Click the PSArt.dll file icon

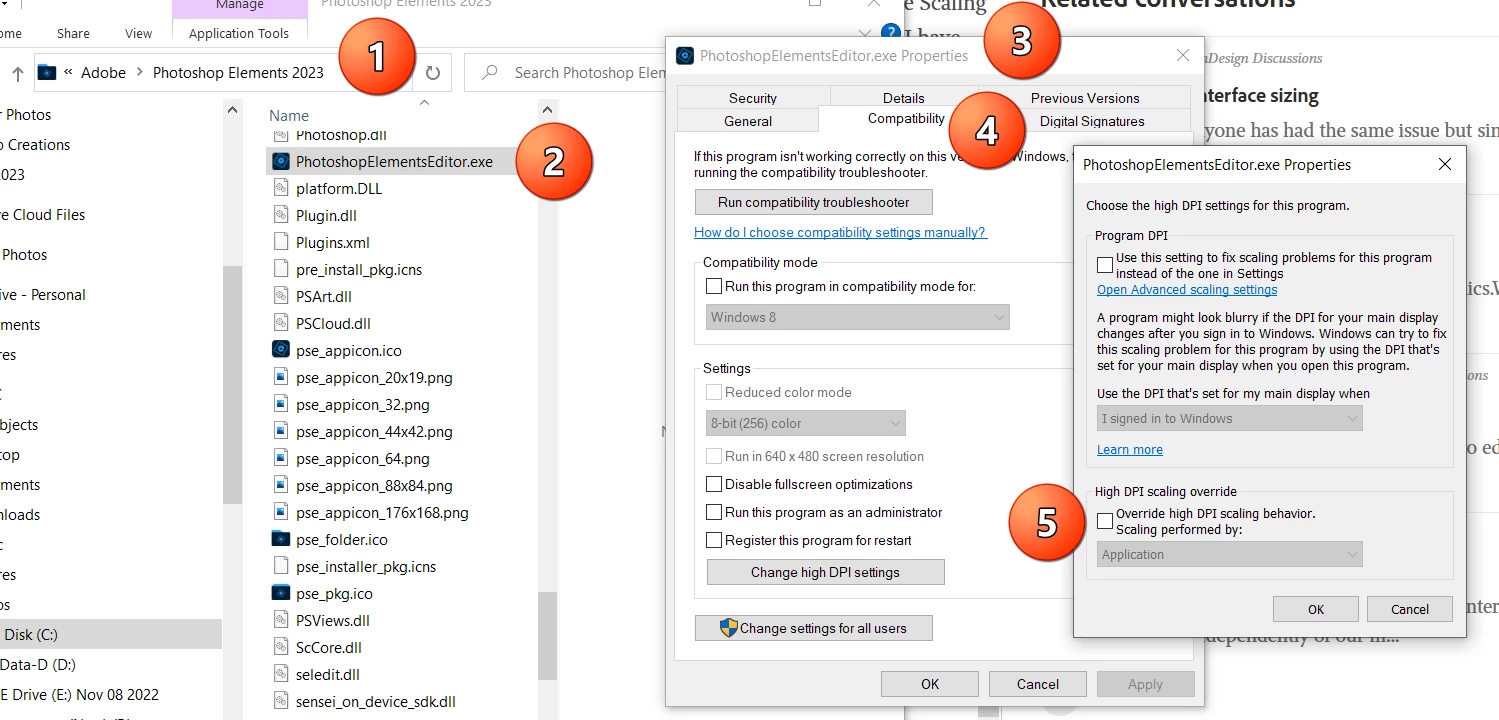[281, 296]
